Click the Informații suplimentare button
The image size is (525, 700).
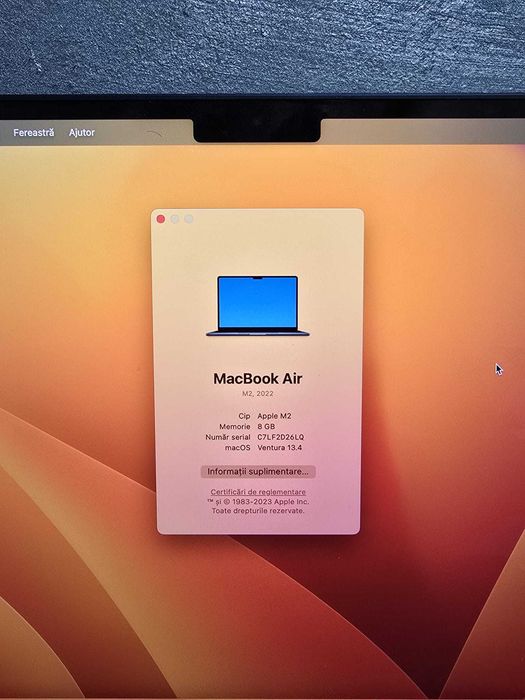(258, 471)
